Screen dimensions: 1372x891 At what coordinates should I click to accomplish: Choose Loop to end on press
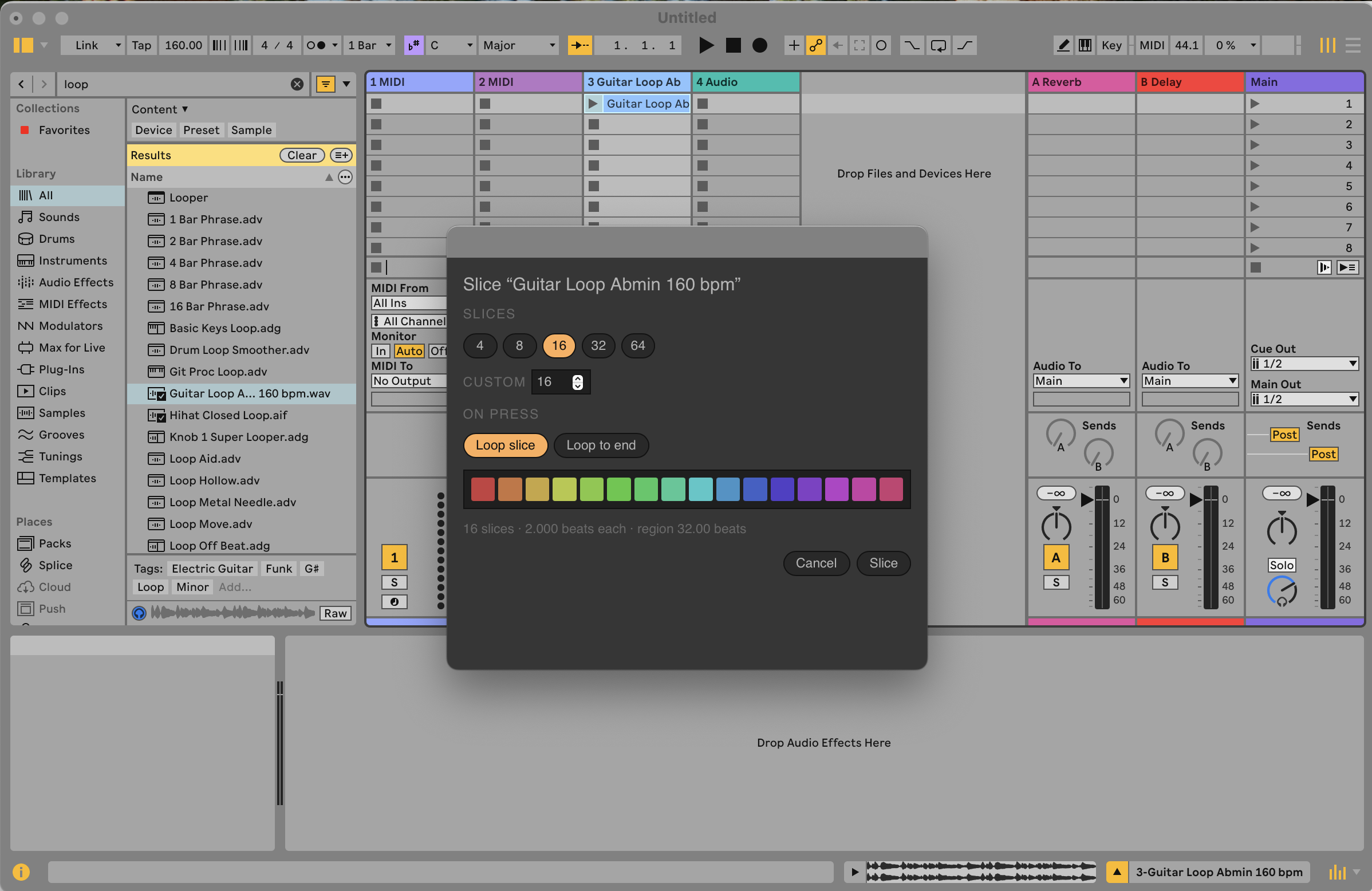tap(601, 445)
